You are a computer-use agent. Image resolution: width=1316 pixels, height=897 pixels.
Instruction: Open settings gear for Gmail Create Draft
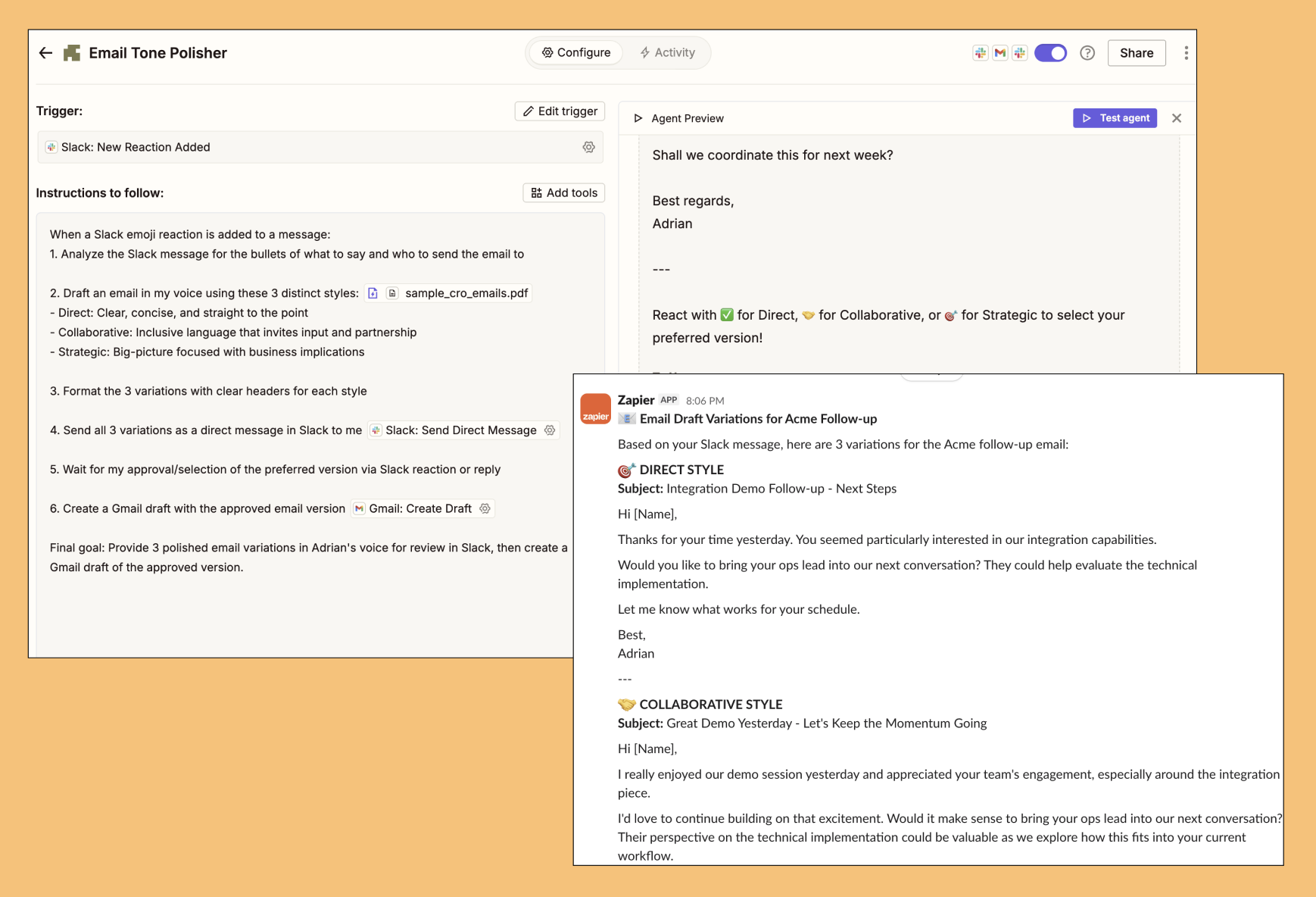485,508
